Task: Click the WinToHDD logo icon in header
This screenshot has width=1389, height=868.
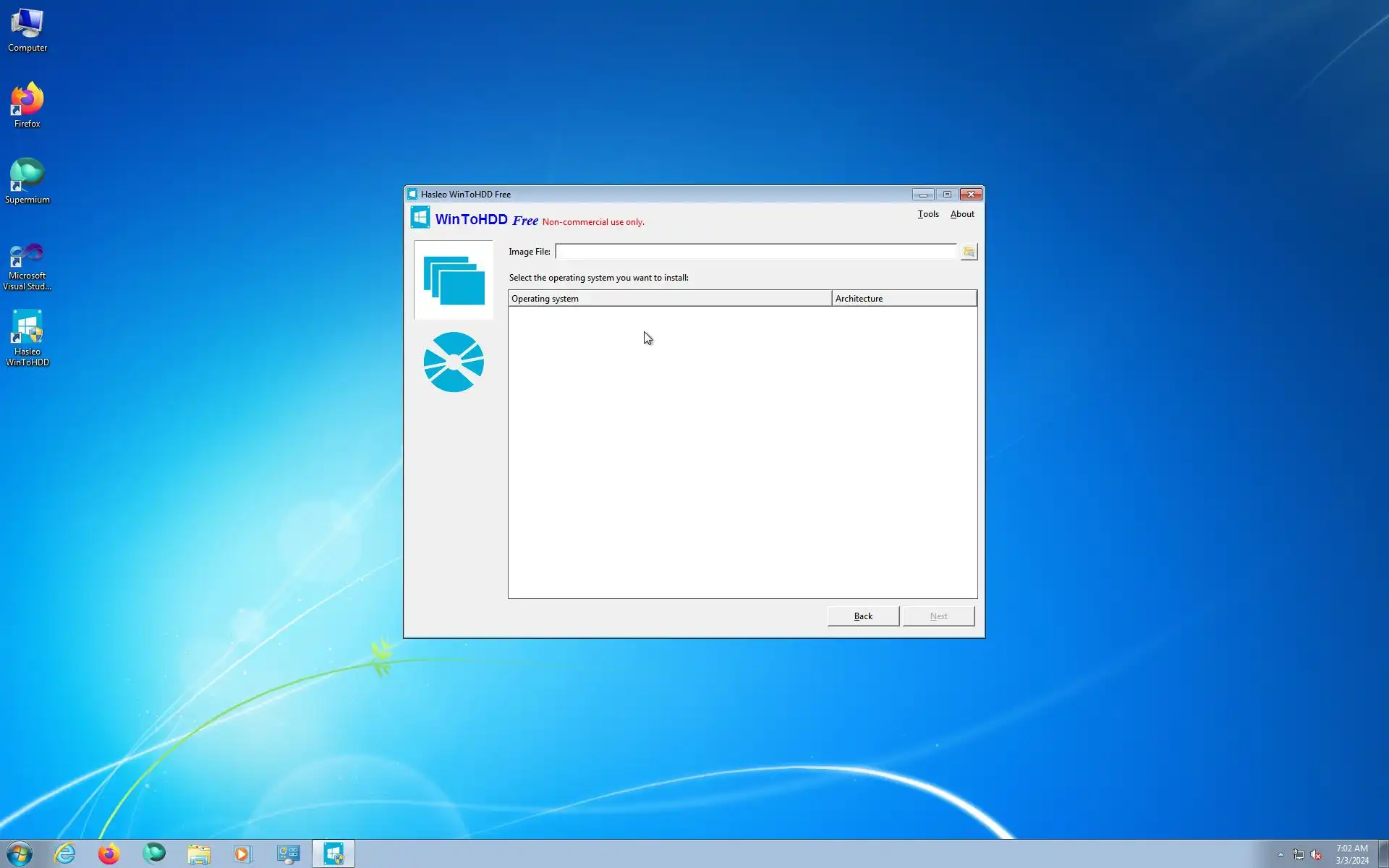Action: coord(420,218)
